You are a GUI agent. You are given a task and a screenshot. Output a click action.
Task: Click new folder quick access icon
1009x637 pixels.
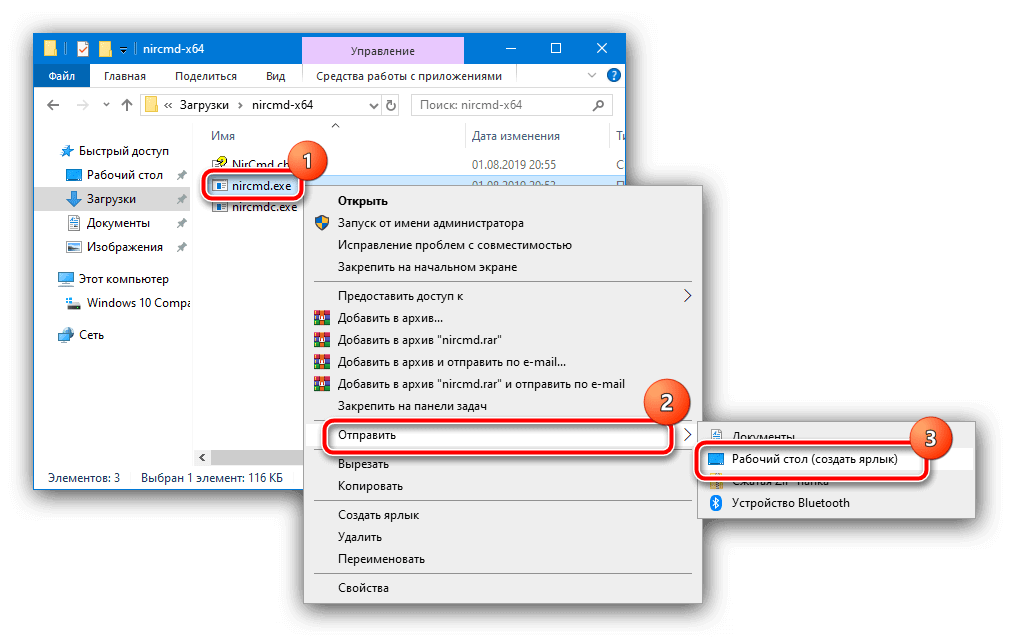105,49
